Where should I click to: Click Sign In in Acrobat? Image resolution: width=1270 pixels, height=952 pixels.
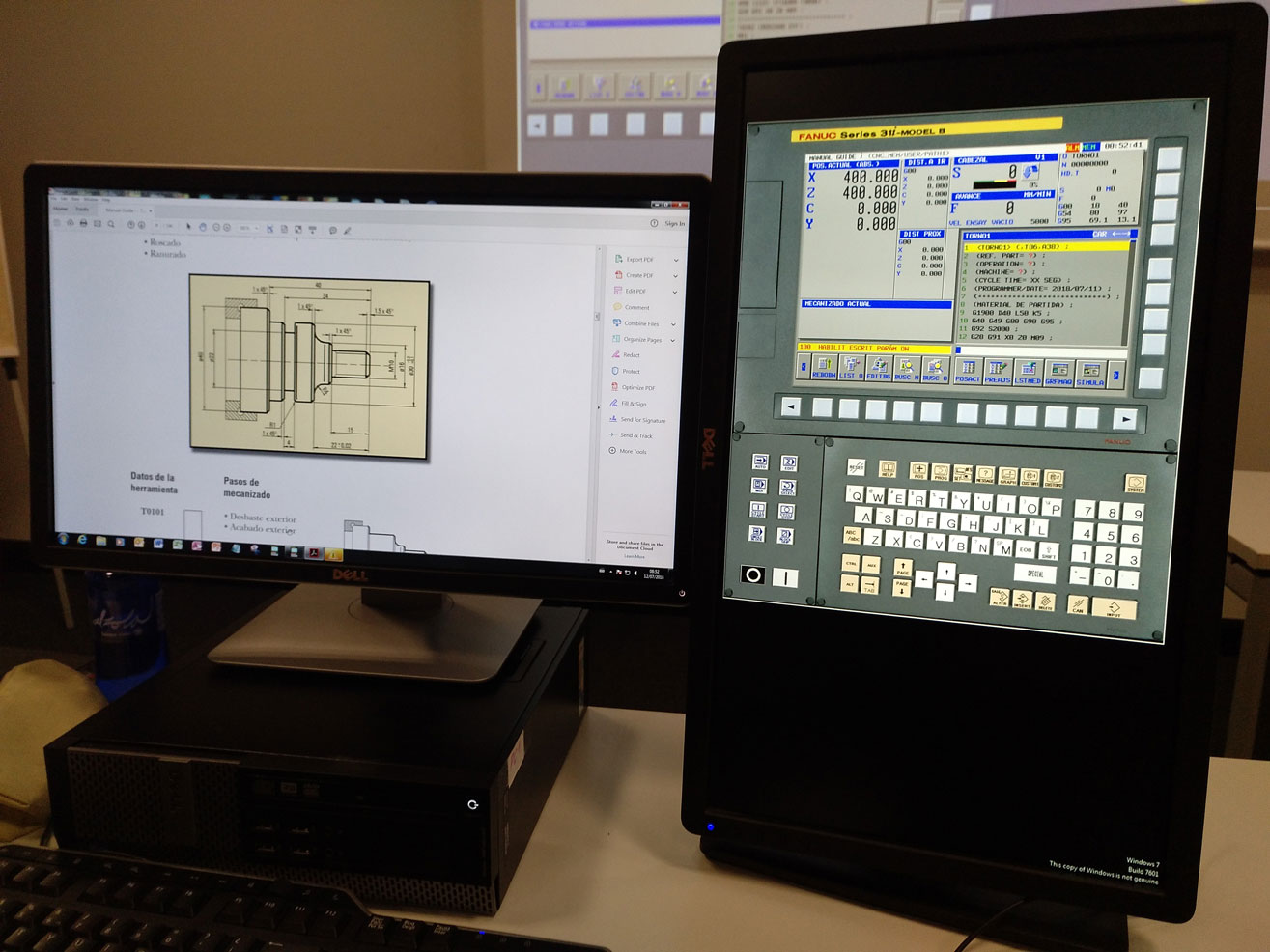click(x=675, y=223)
